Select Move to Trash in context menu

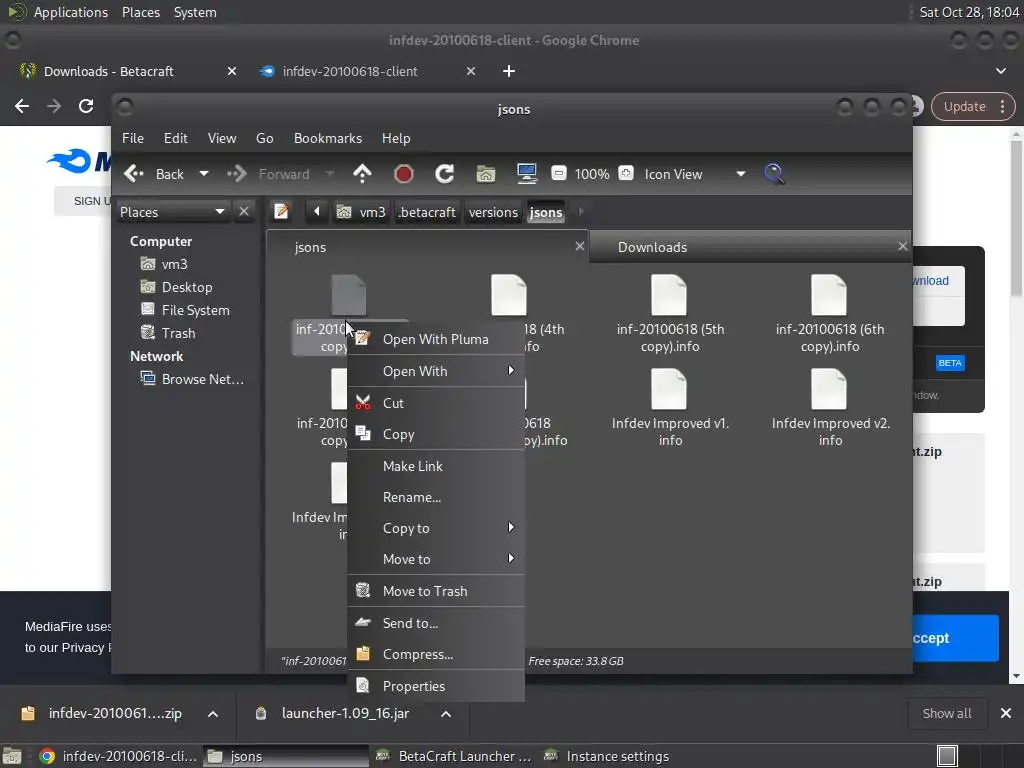(x=424, y=591)
